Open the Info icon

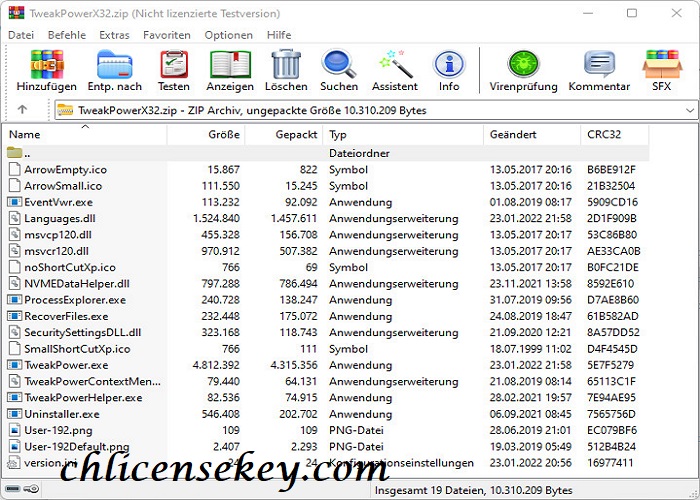[449, 65]
